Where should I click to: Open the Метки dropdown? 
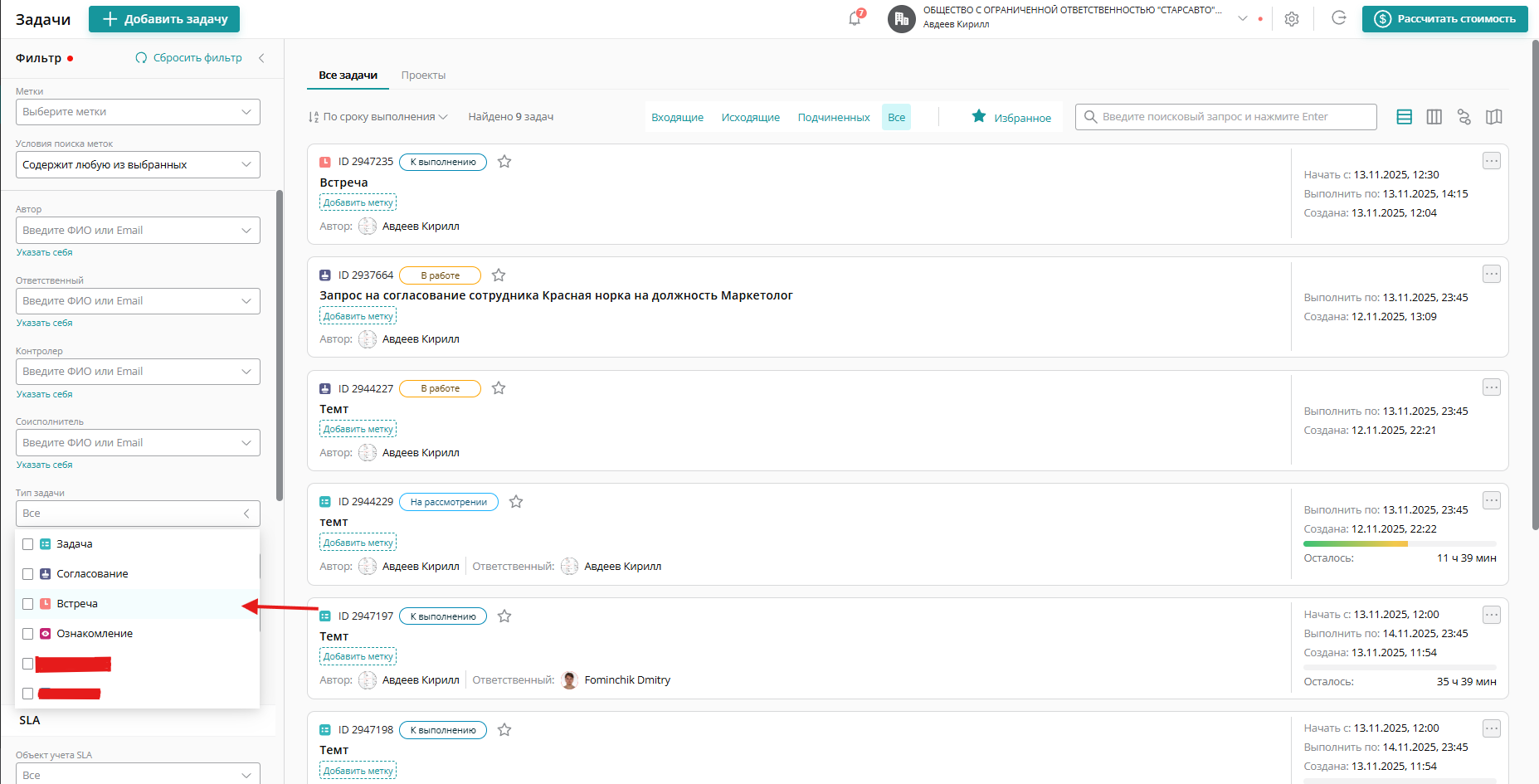pos(138,112)
